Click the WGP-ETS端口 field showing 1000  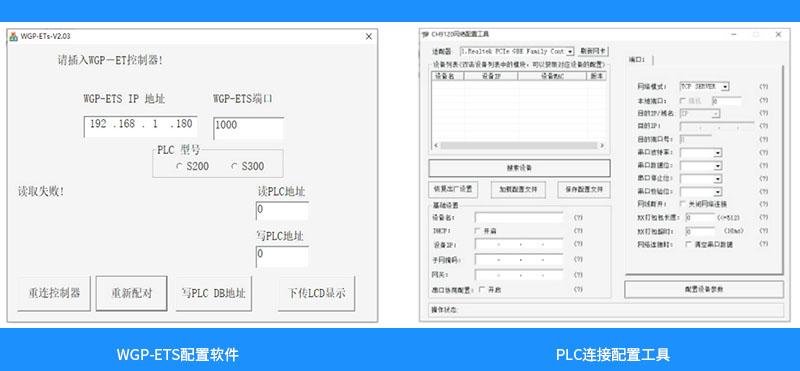click(248, 128)
